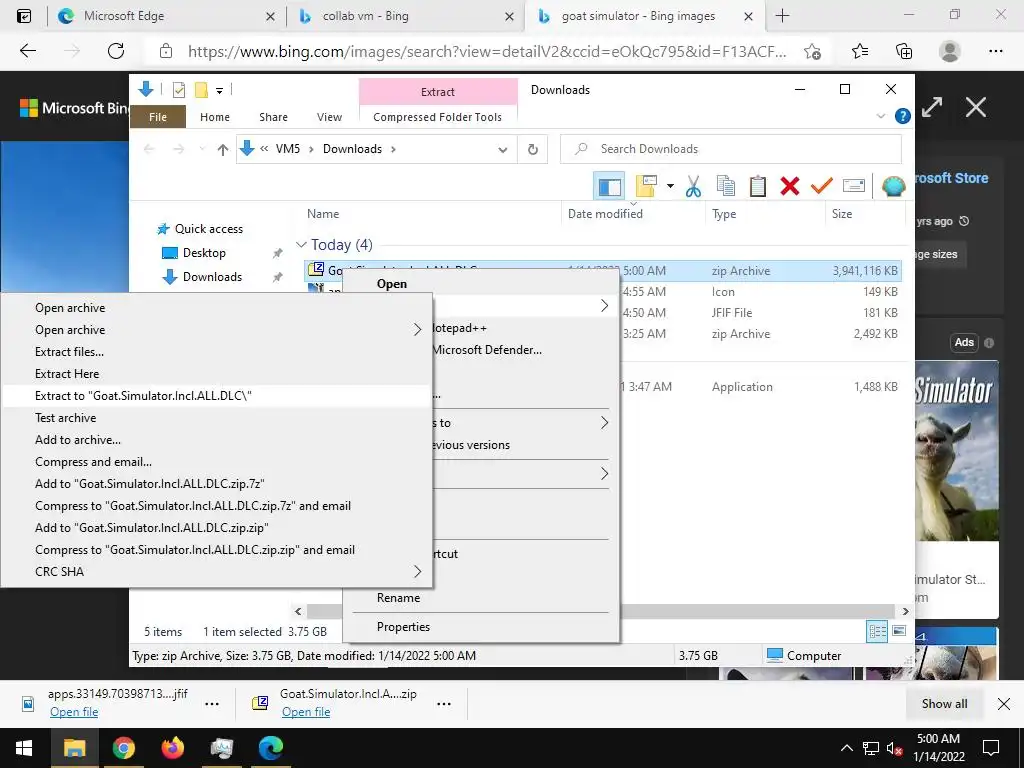Click the Extract contextual tab header
Image resolution: width=1024 pixels, height=768 pixels.
[x=438, y=92]
